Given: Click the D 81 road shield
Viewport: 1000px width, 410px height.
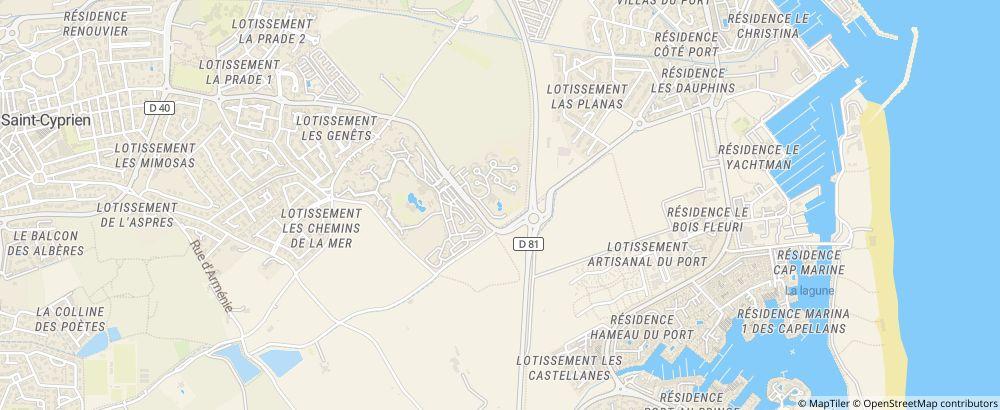Looking at the screenshot, I should click(x=528, y=244).
